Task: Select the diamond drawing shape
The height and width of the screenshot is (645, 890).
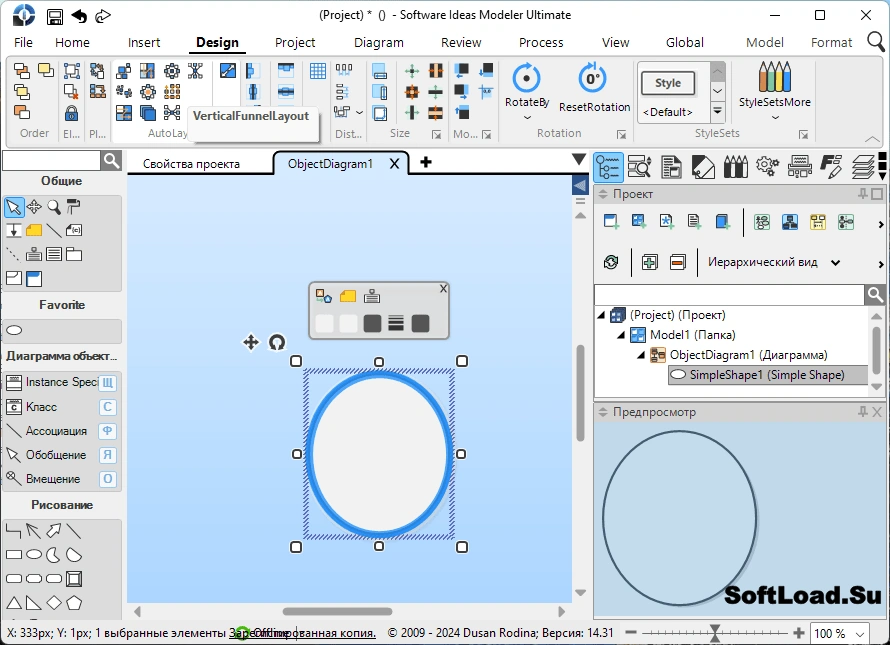Action: coord(54,602)
